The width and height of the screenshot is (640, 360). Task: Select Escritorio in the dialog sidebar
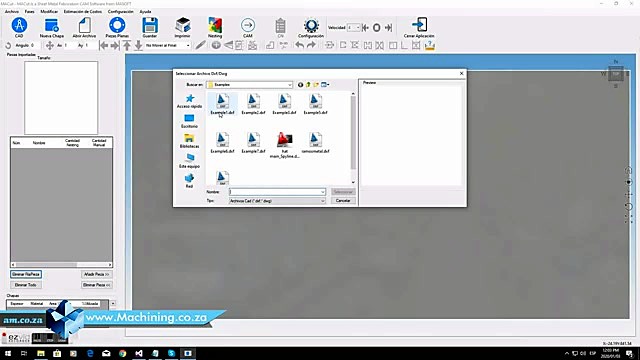pos(189,121)
